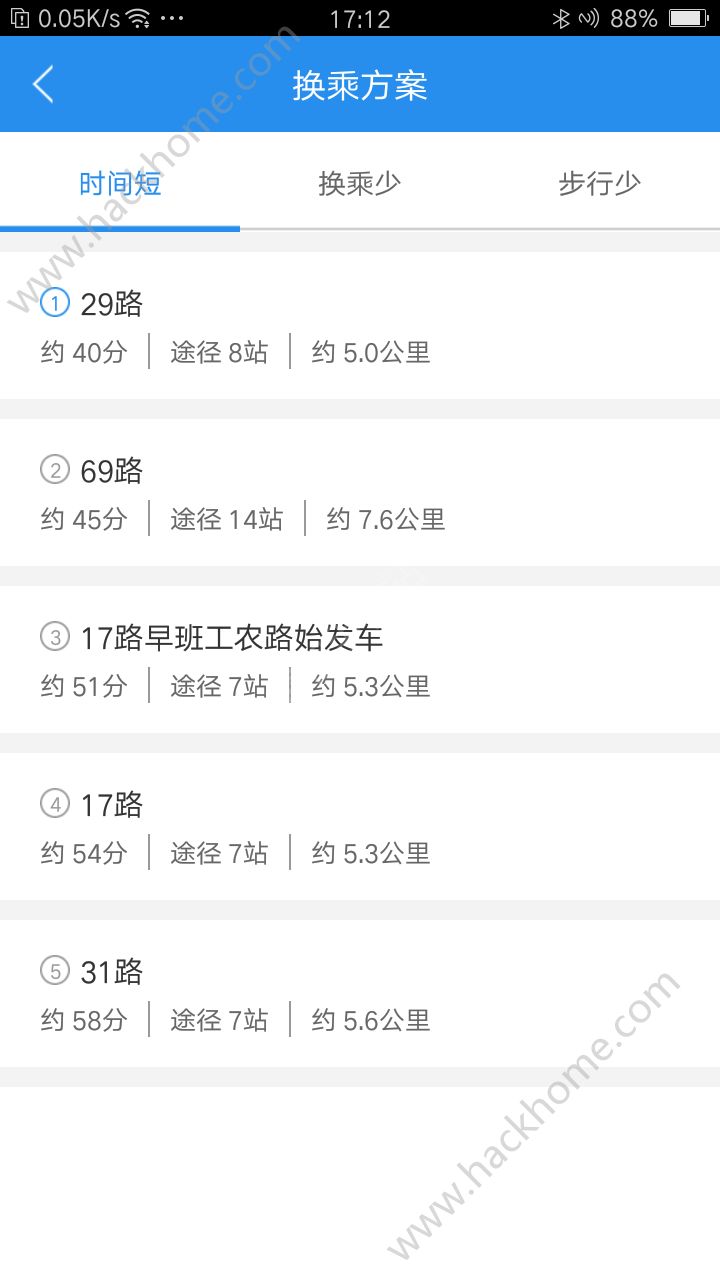Switch to the 时间短 tab
Screen dimensions: 720x1280
point(120,184)
